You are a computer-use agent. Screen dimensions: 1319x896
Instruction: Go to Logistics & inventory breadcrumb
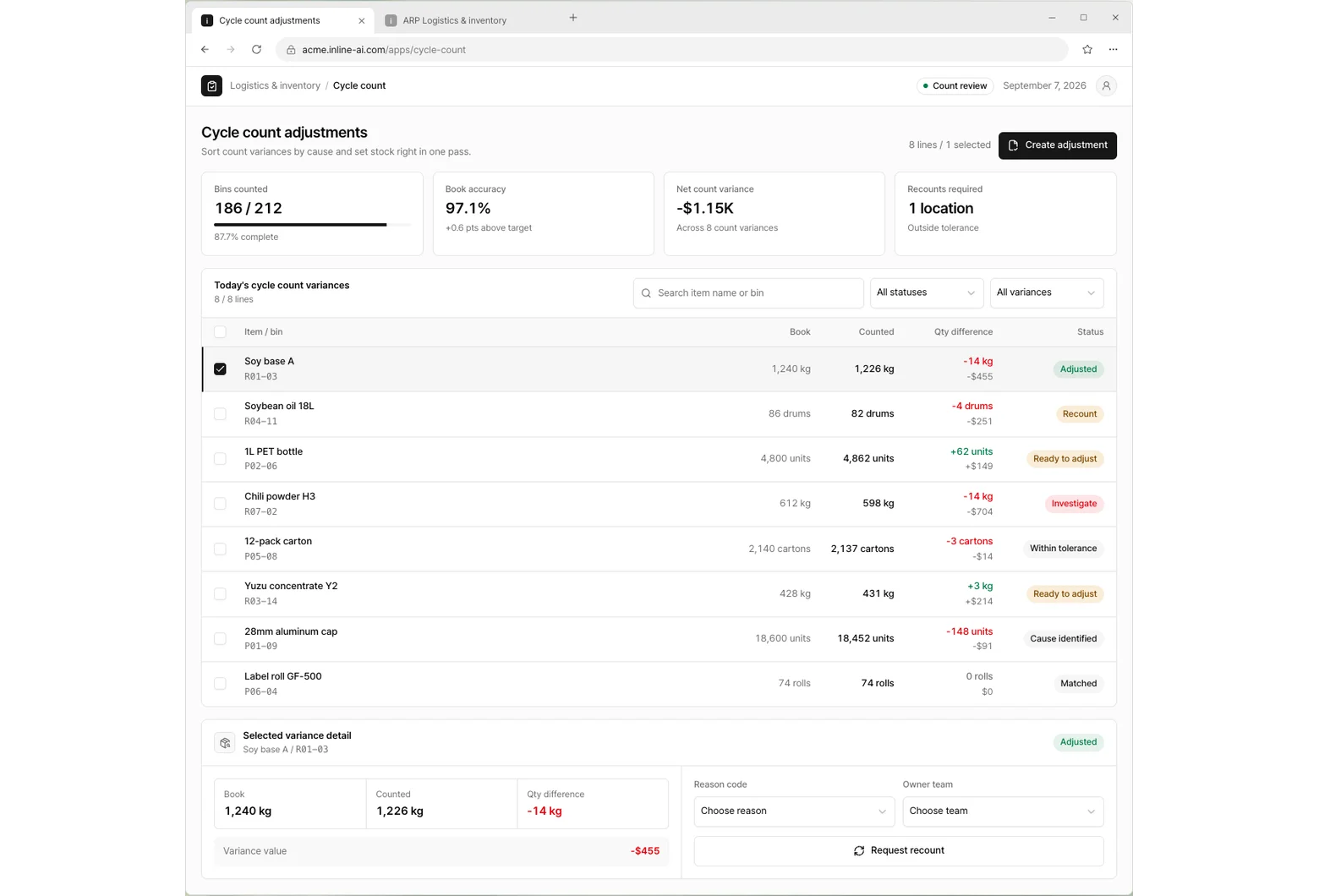click(275, 85)
